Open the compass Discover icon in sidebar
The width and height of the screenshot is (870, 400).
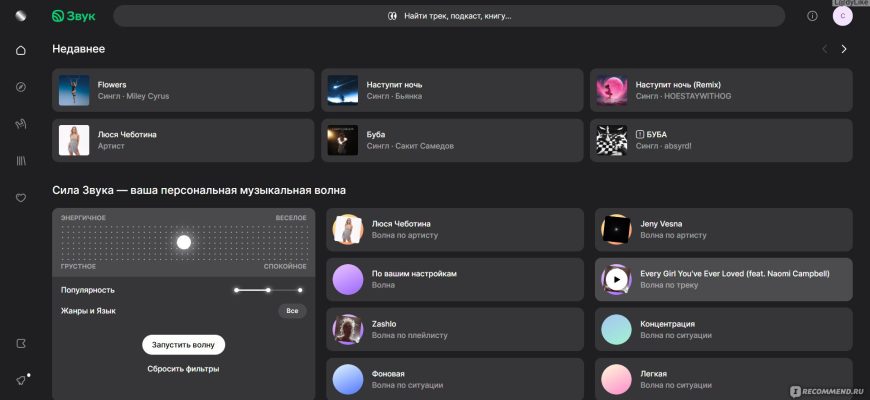click(21, 87)
